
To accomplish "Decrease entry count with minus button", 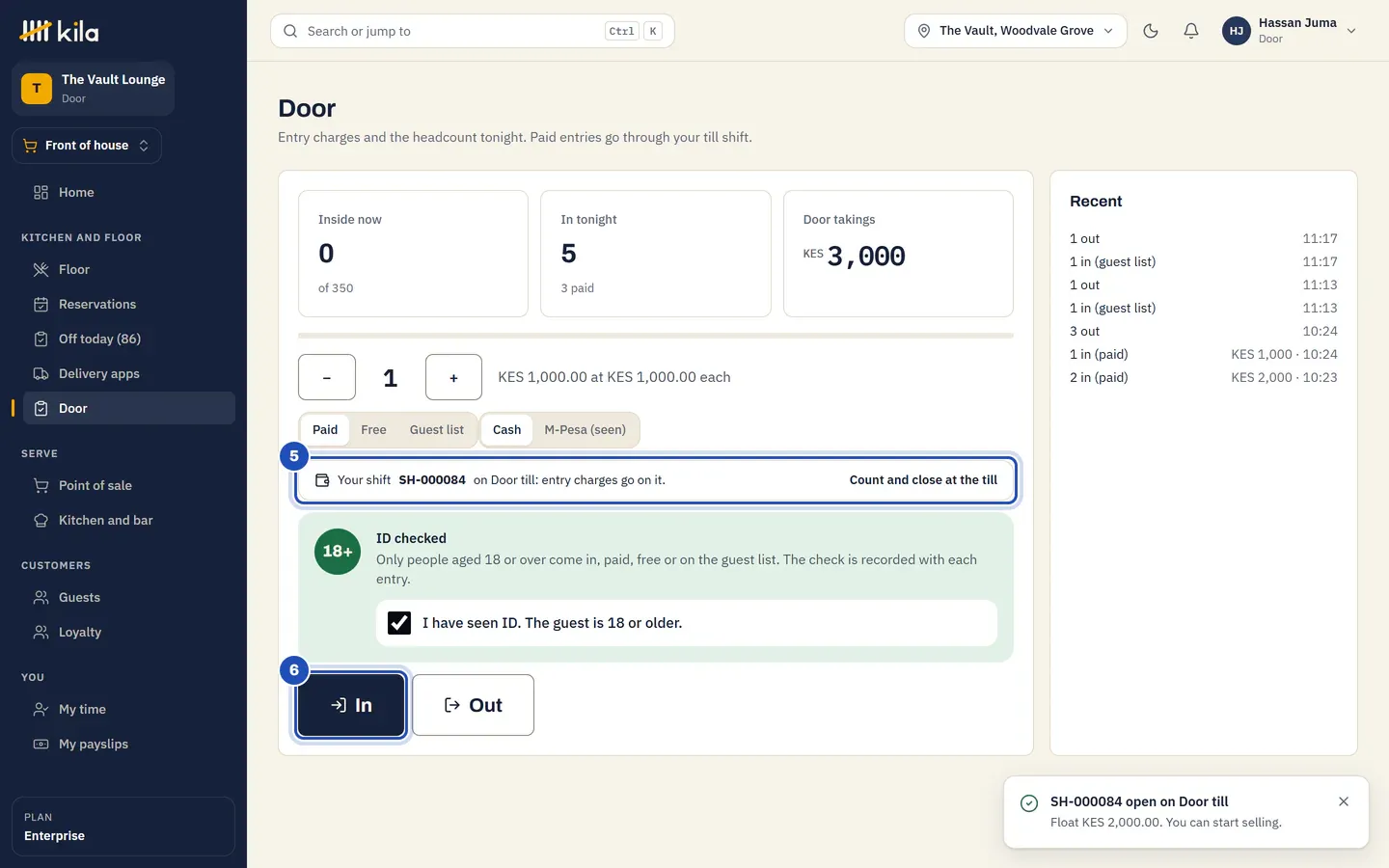I will pos(327,377).
